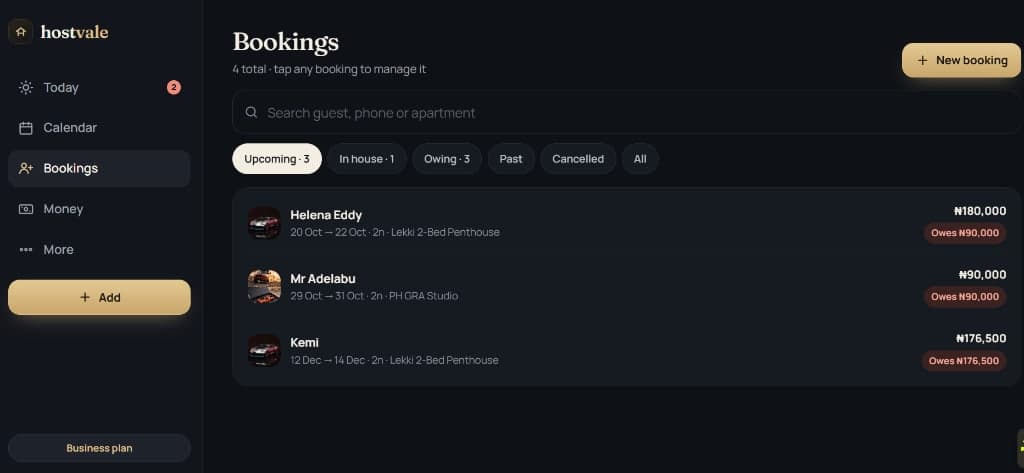Open Helena Eddy's avatar thumbnail
Screen dimensions: 1024x473
coord(264,223)
